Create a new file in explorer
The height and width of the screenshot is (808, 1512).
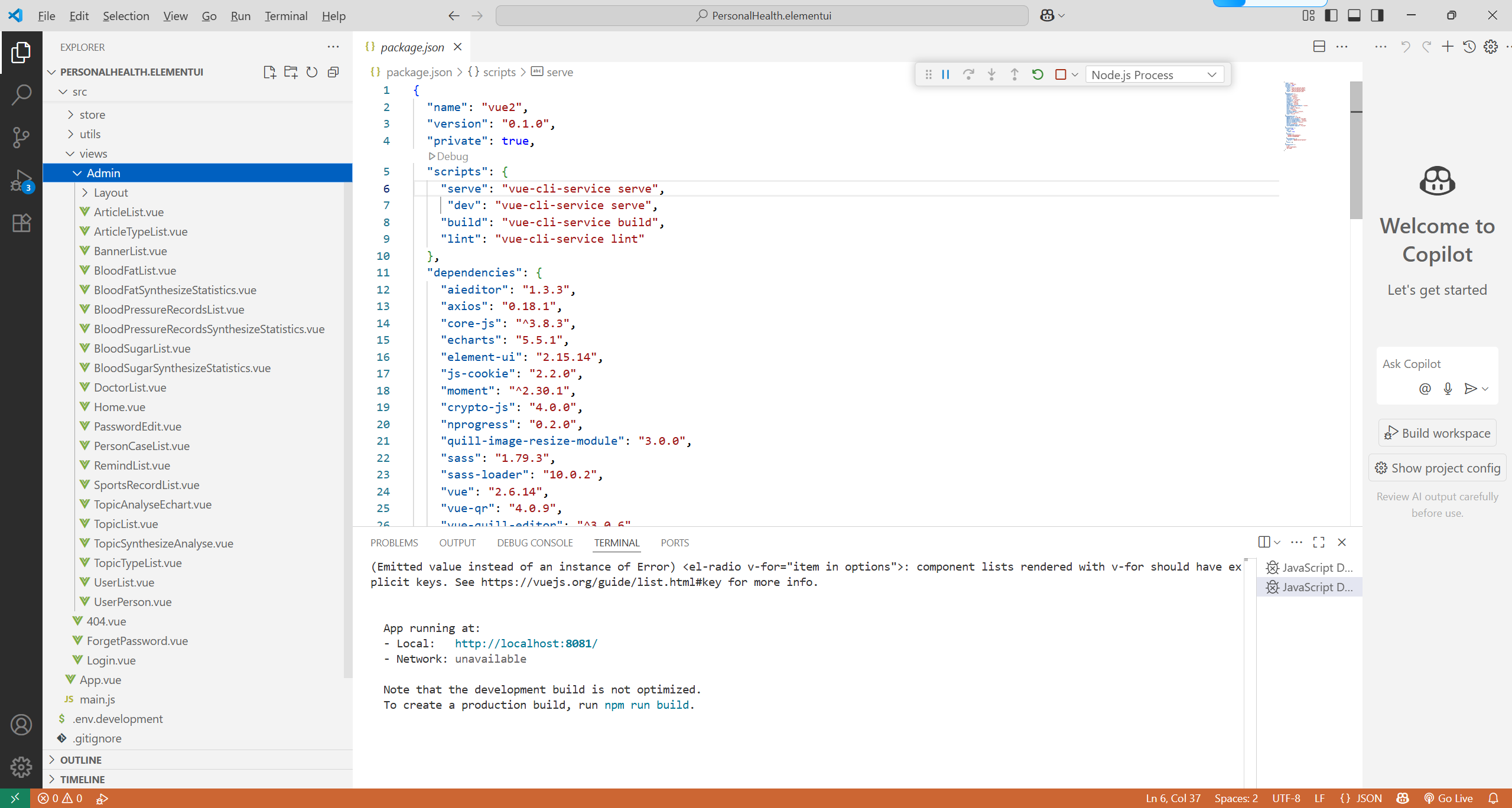[269, 72]
